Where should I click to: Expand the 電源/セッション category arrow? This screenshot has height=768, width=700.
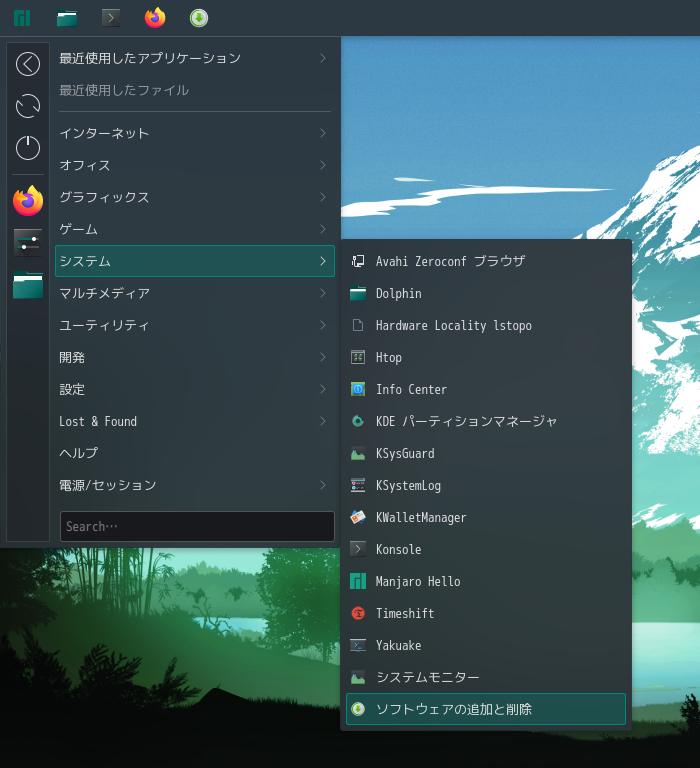323,485
